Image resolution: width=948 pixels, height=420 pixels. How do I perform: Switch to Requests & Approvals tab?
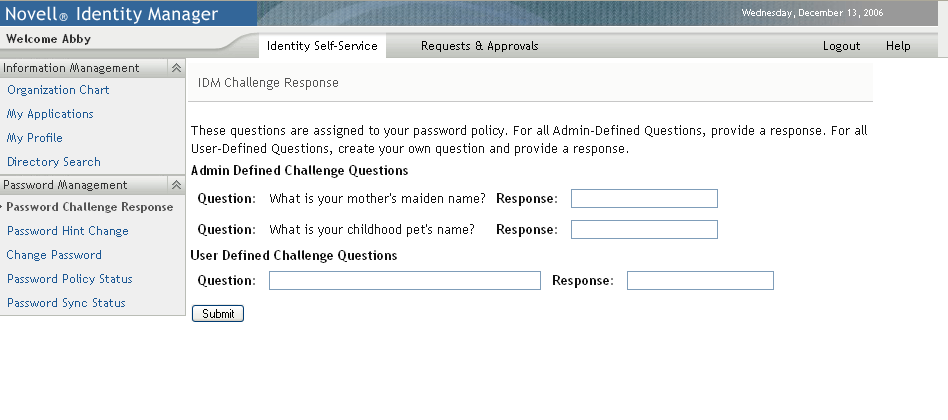(x=479, y=46)
